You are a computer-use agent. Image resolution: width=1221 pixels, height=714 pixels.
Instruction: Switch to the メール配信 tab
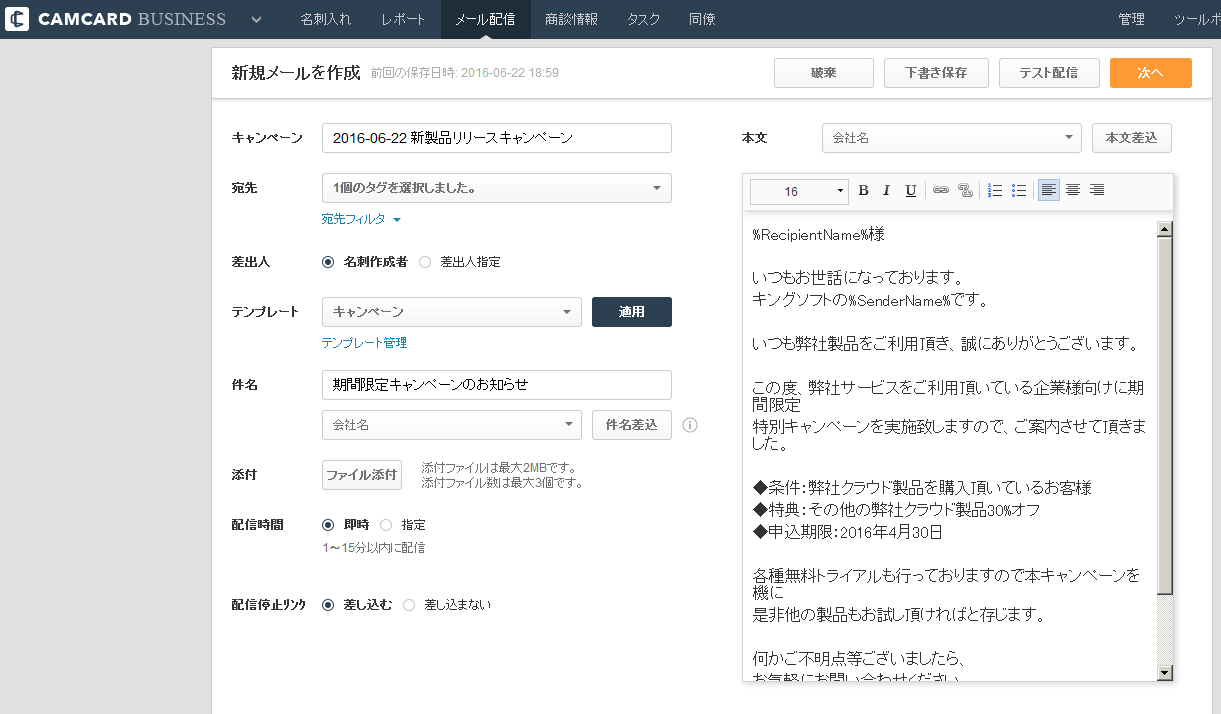click(485, 19)
